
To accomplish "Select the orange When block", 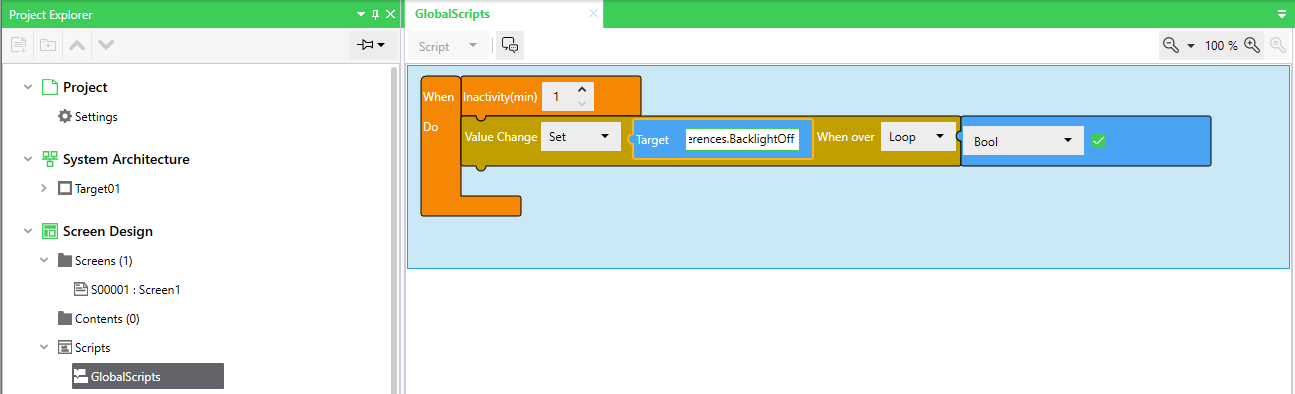I will point(440,146).
